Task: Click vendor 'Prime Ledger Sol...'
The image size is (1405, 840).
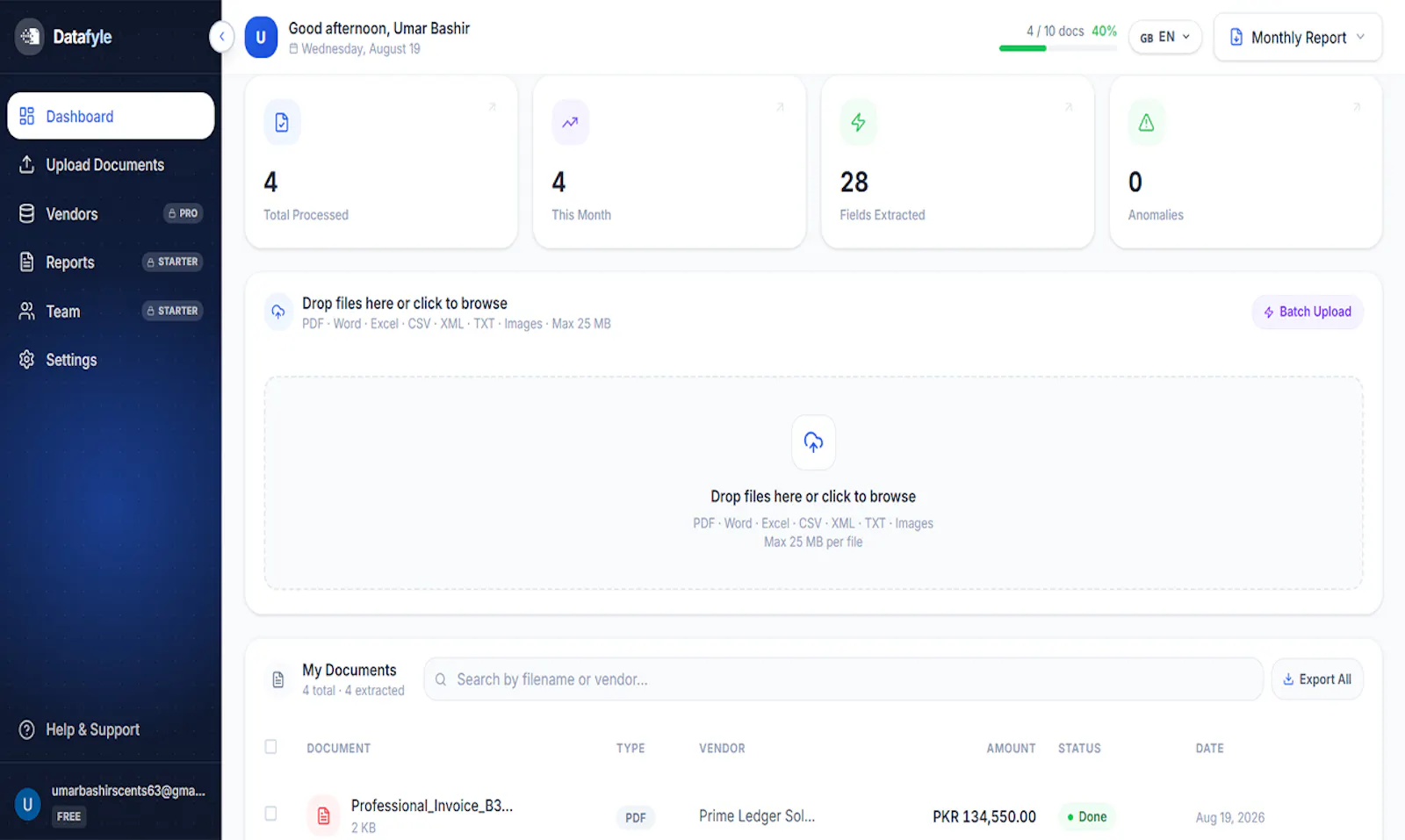Action: [757, 816]
